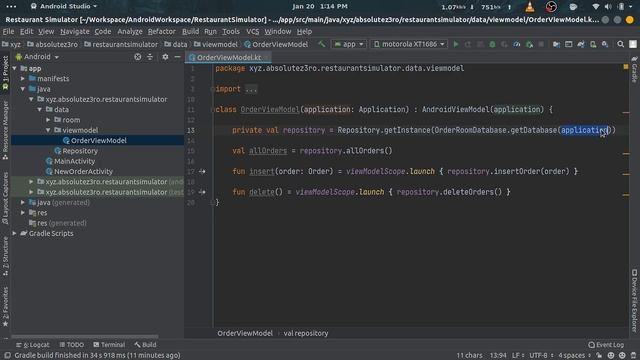Click the user avatar icon in toolbar
This screenshot has height=360, width=640.
[633, 44]
